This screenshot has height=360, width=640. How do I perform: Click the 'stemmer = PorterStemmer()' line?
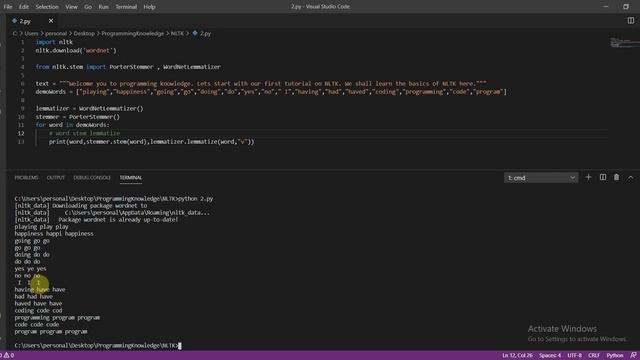coord(78,117)
